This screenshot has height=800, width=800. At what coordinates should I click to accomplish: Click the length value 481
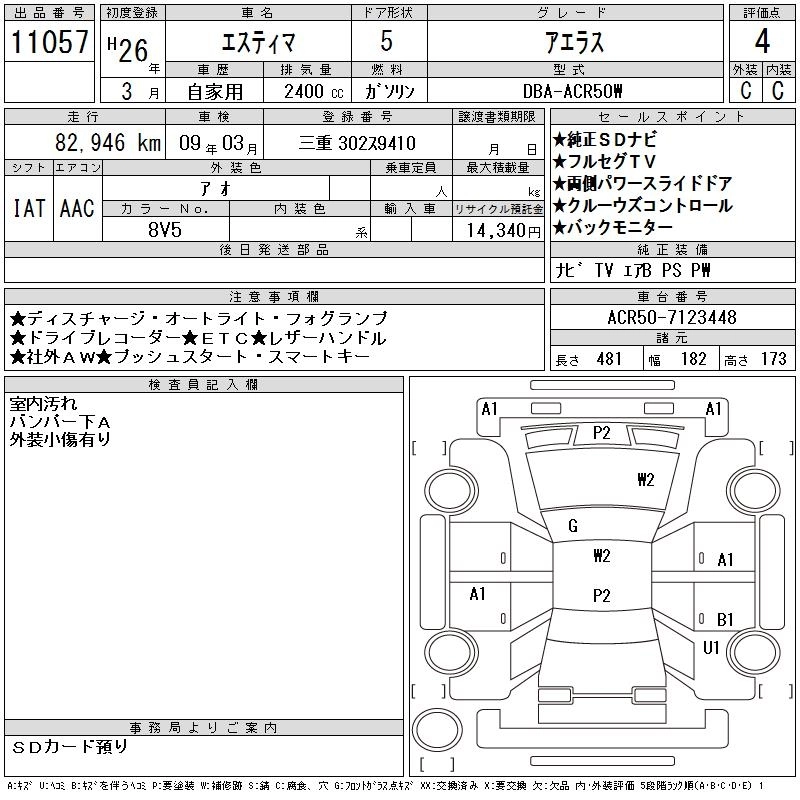tap(609, 359)
